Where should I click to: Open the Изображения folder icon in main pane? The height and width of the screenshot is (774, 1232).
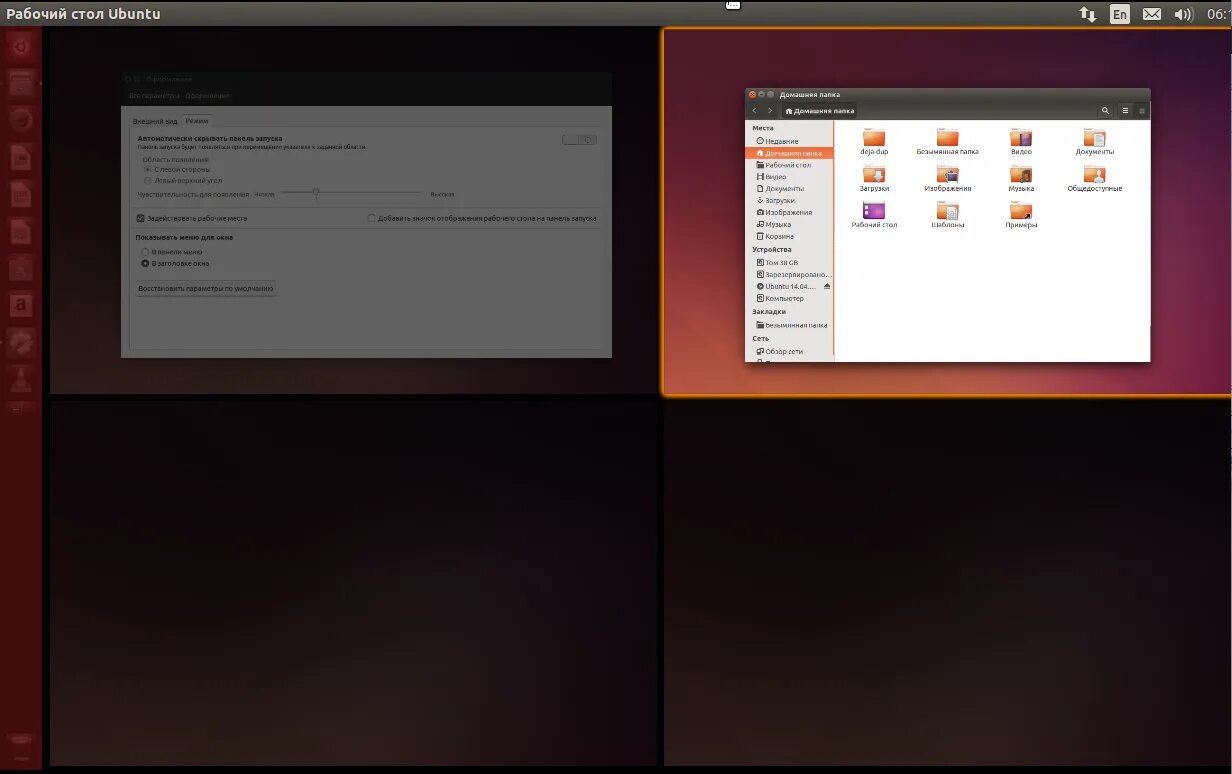(x=947, y=174)
